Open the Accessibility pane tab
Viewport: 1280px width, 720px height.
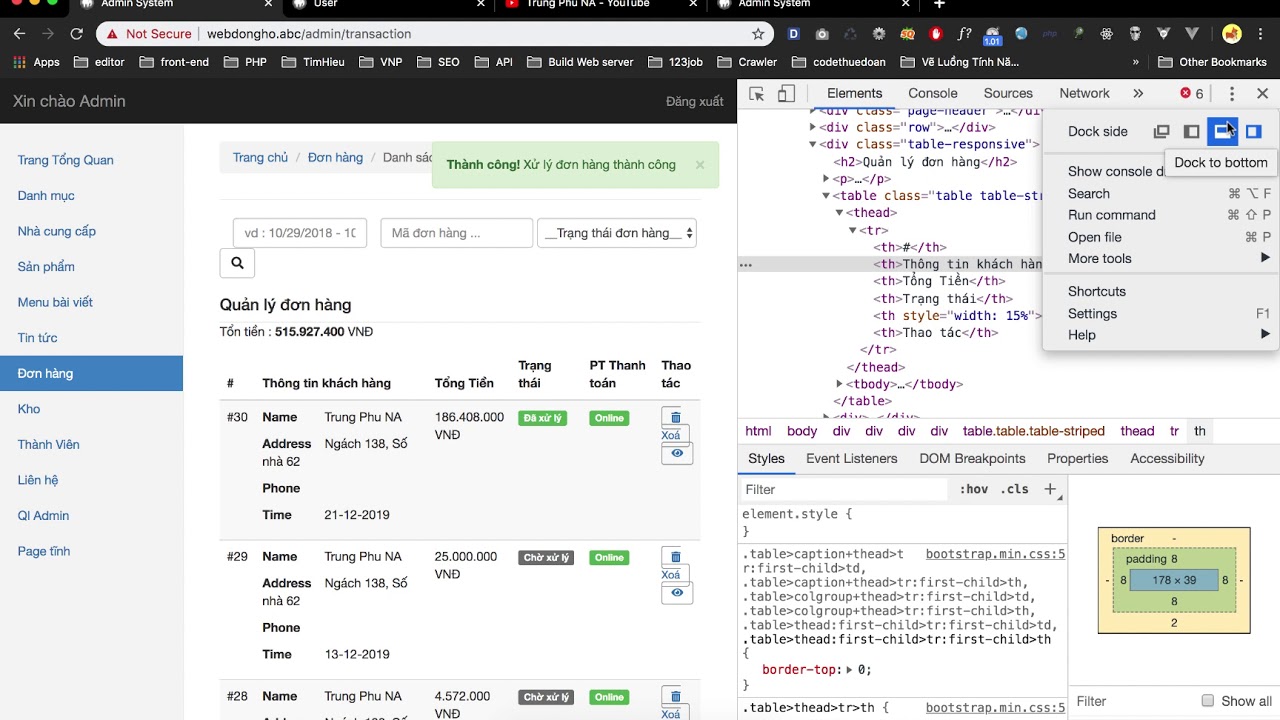click(x=1167, y=458)
